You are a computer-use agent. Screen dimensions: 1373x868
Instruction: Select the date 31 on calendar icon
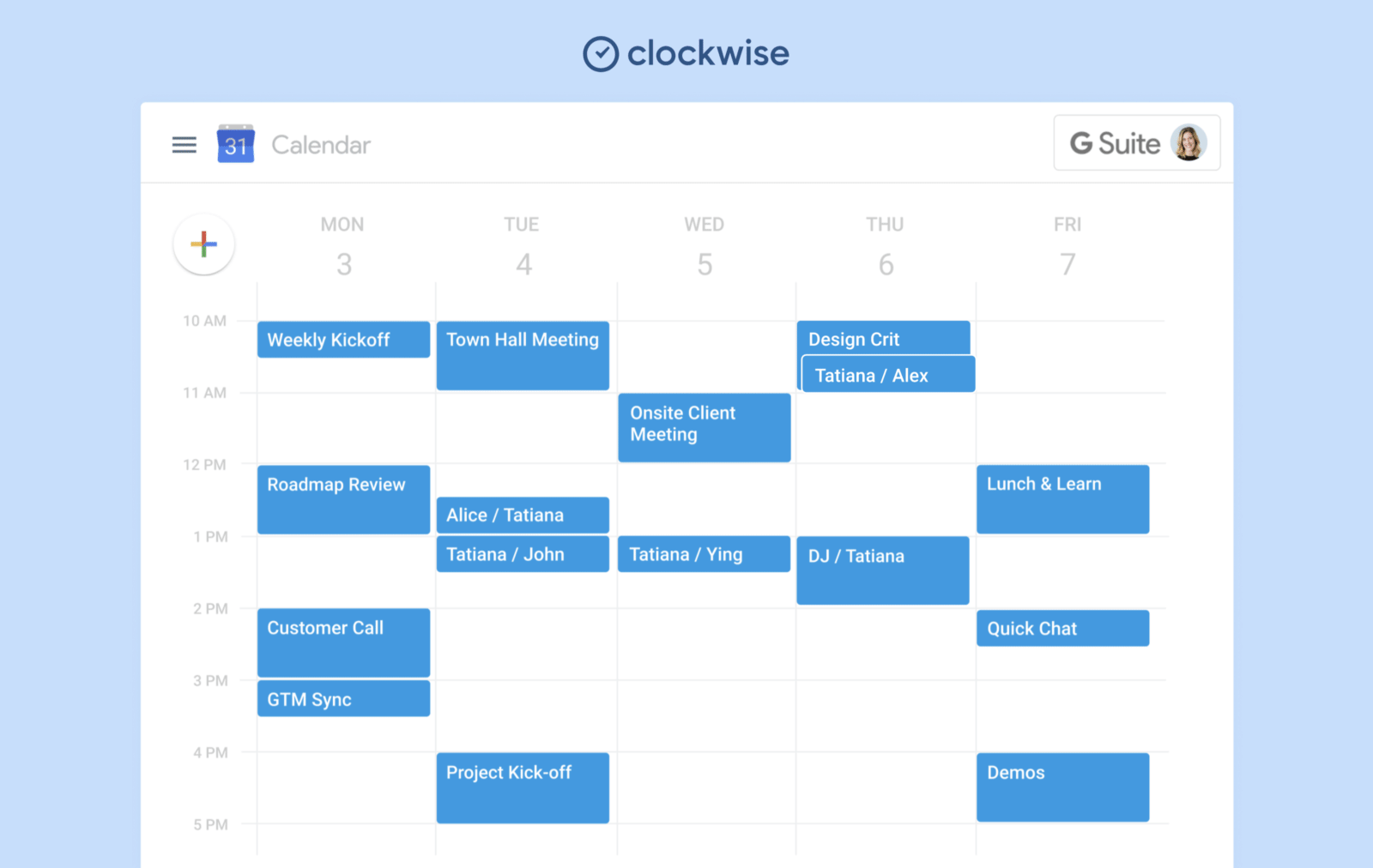click(x=236, y=148)
